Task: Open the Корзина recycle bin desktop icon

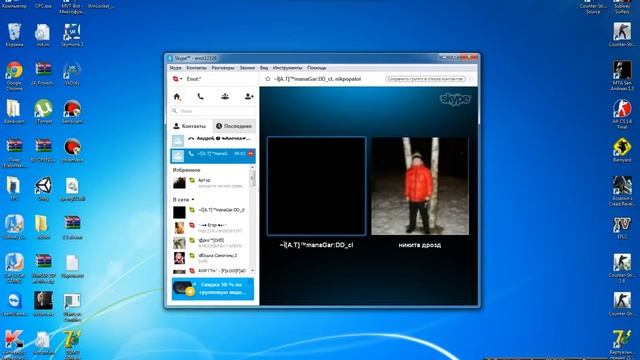Action: point(14,35)
